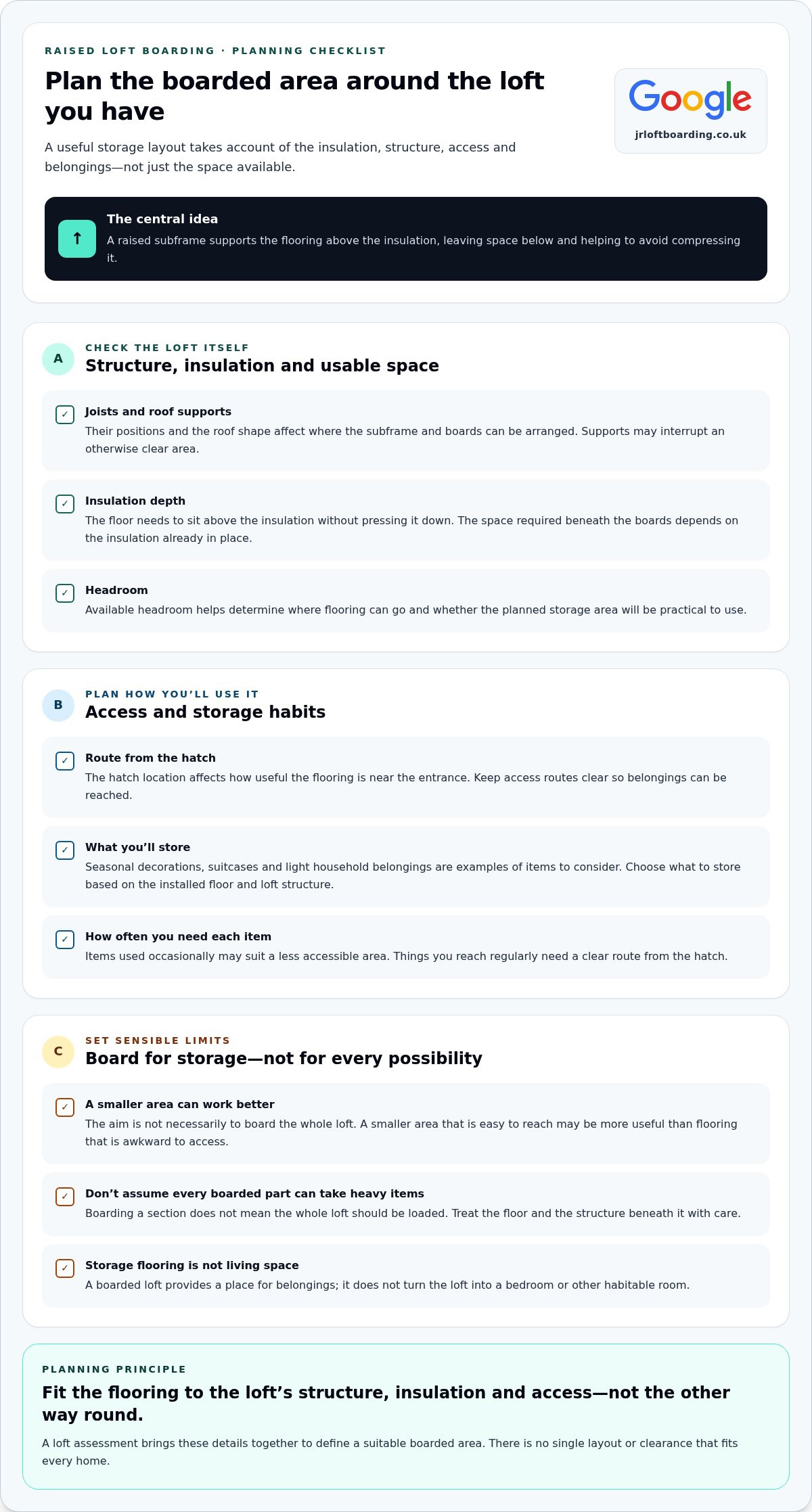Select the Structure, insulation and usable space heading

point(262,366)
